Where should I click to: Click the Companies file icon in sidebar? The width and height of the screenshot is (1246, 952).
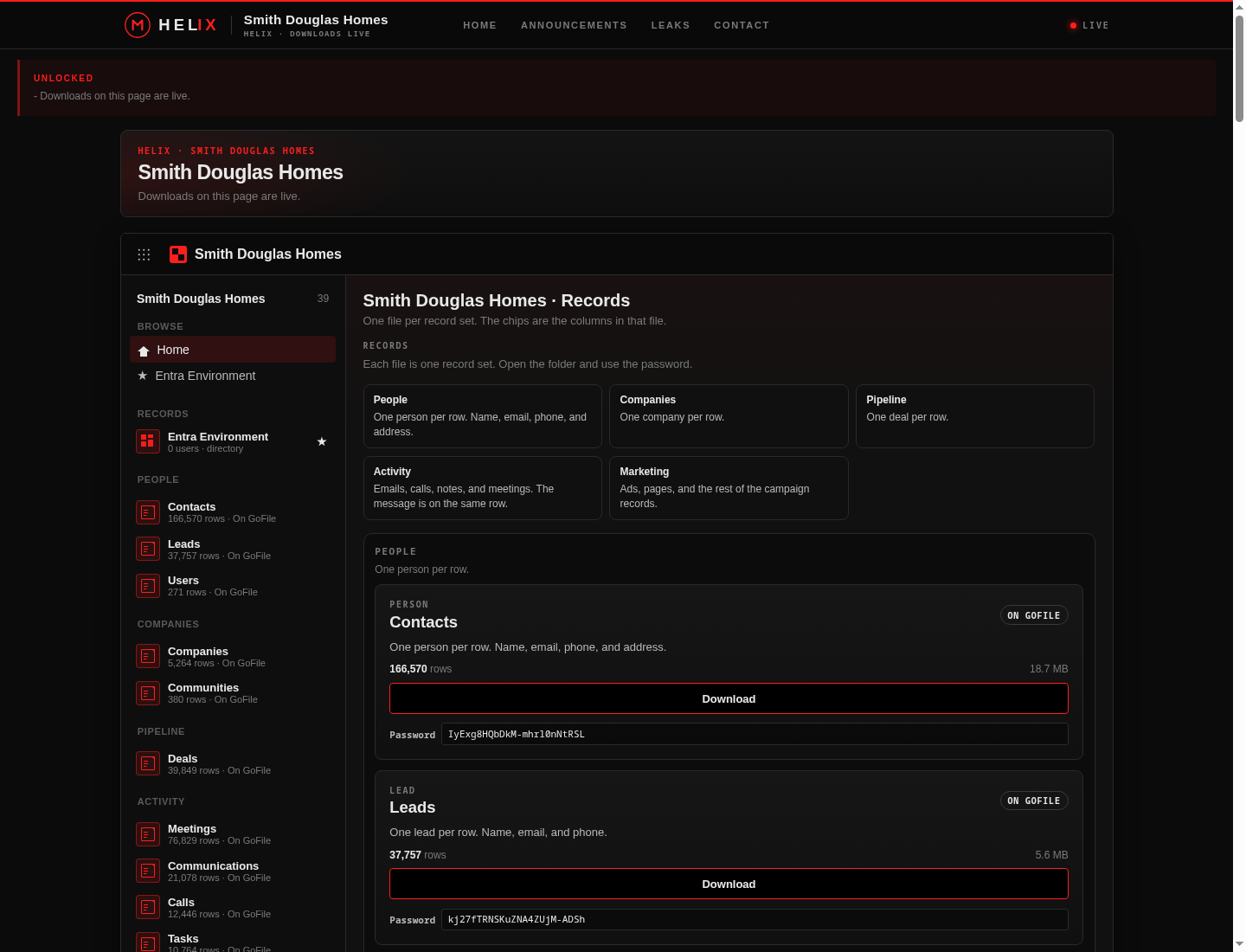(x=148, y=656)
